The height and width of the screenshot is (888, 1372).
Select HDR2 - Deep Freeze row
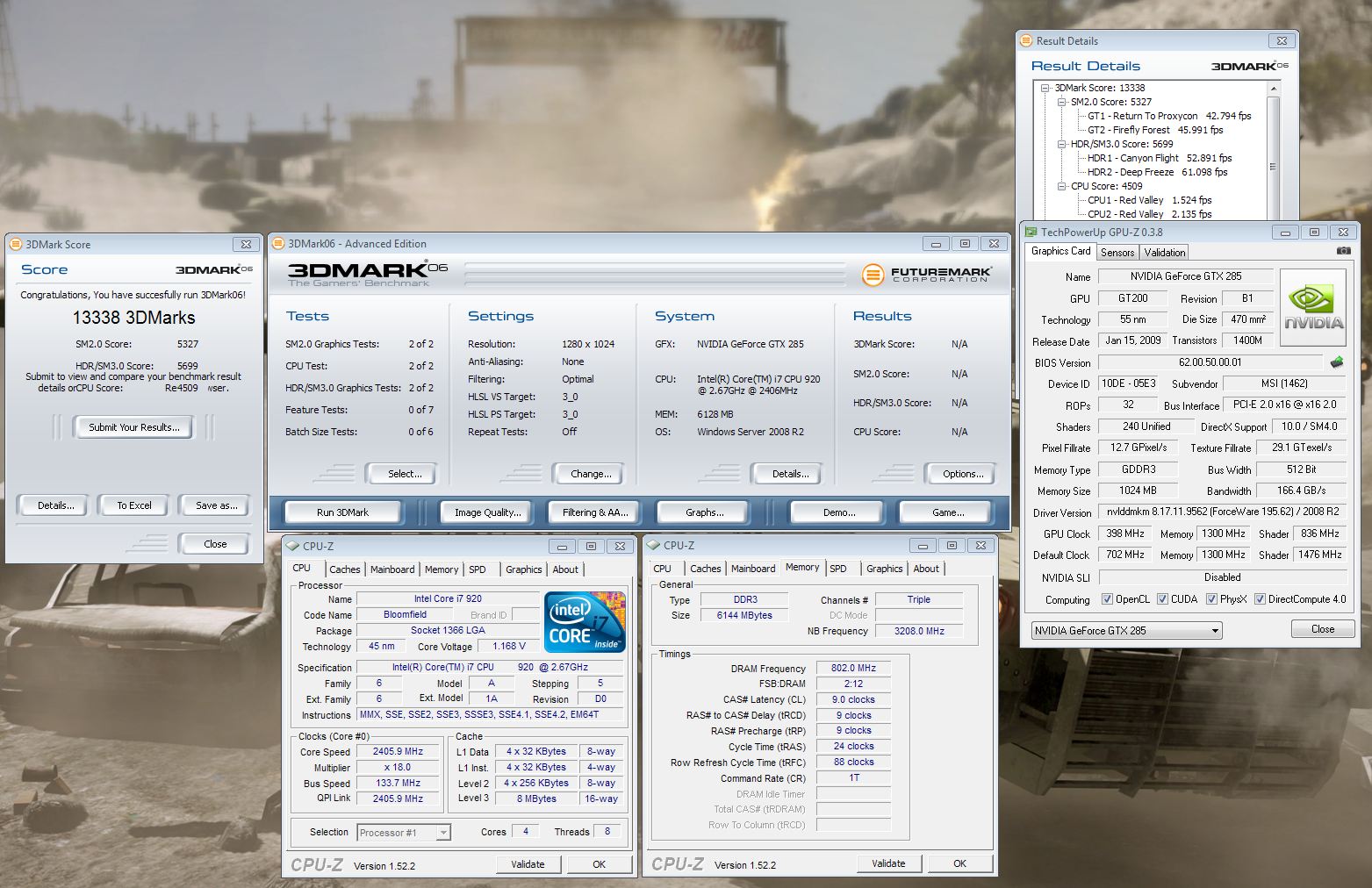pos(1157,172)
